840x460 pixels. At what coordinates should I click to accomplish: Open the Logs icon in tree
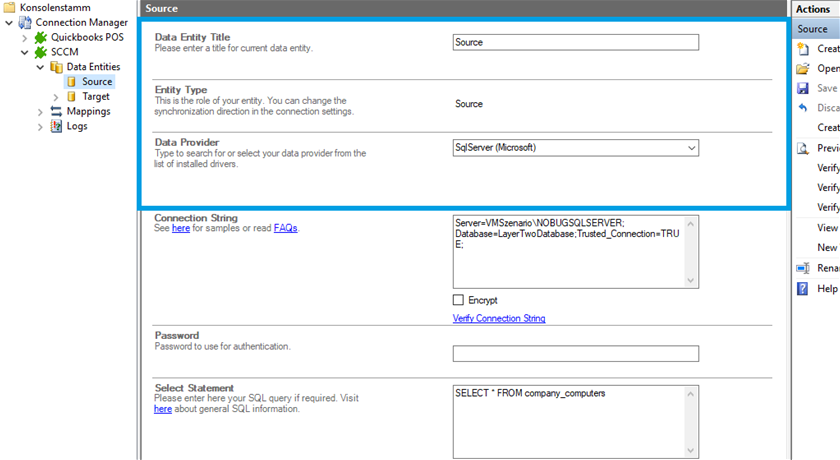pos(56,126)
